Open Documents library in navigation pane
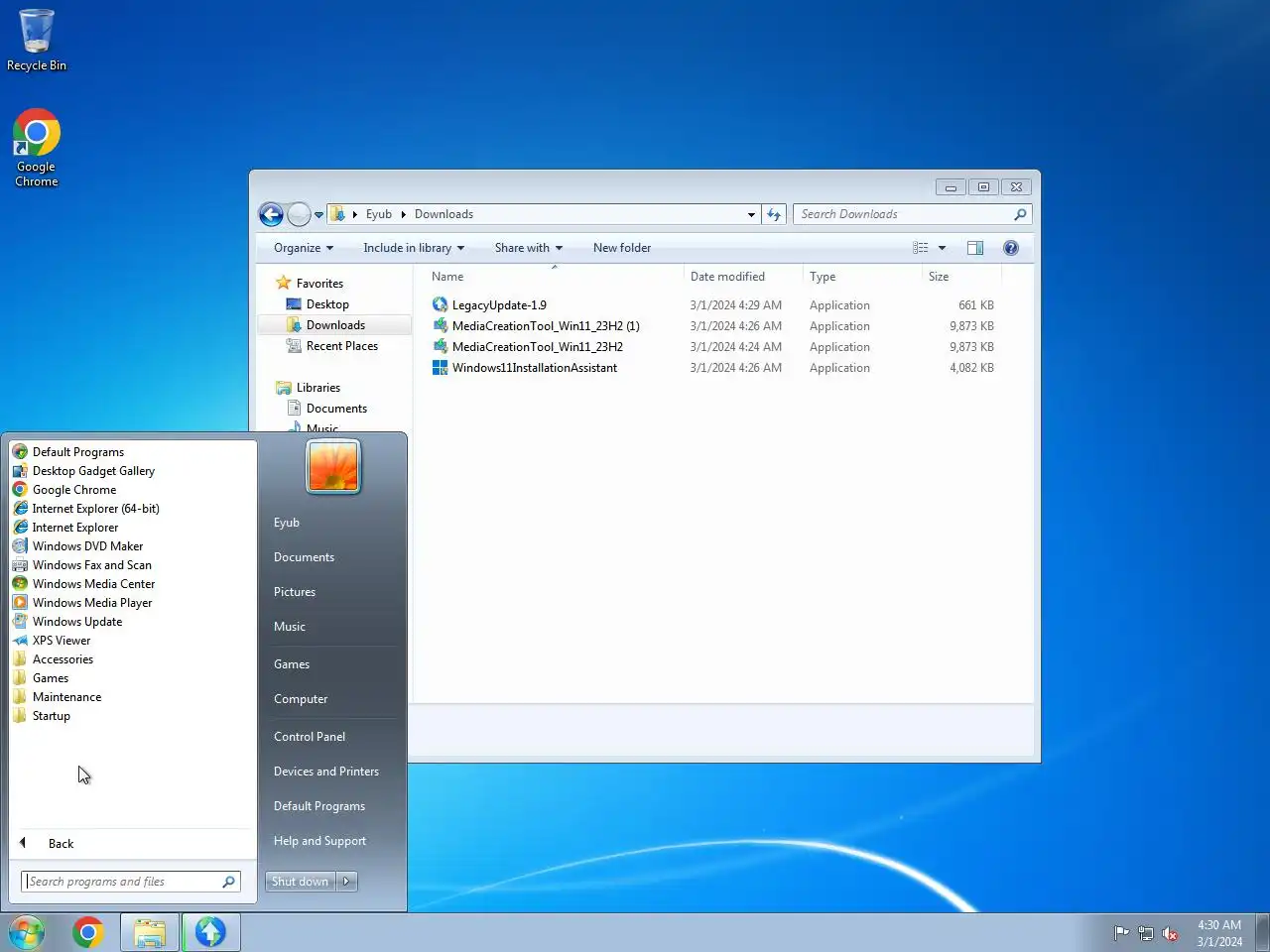The image size is (1270, 952). click(x=336, y=409)
